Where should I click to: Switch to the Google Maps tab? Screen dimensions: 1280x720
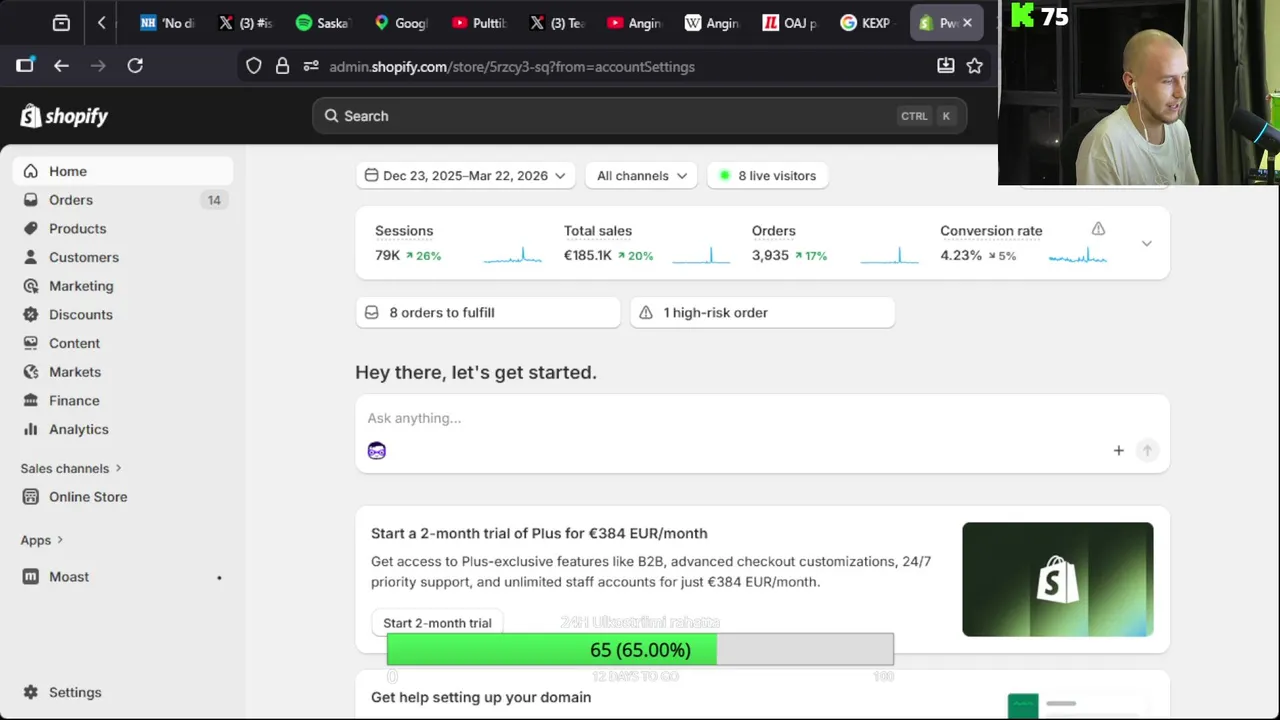pos(400,23)
